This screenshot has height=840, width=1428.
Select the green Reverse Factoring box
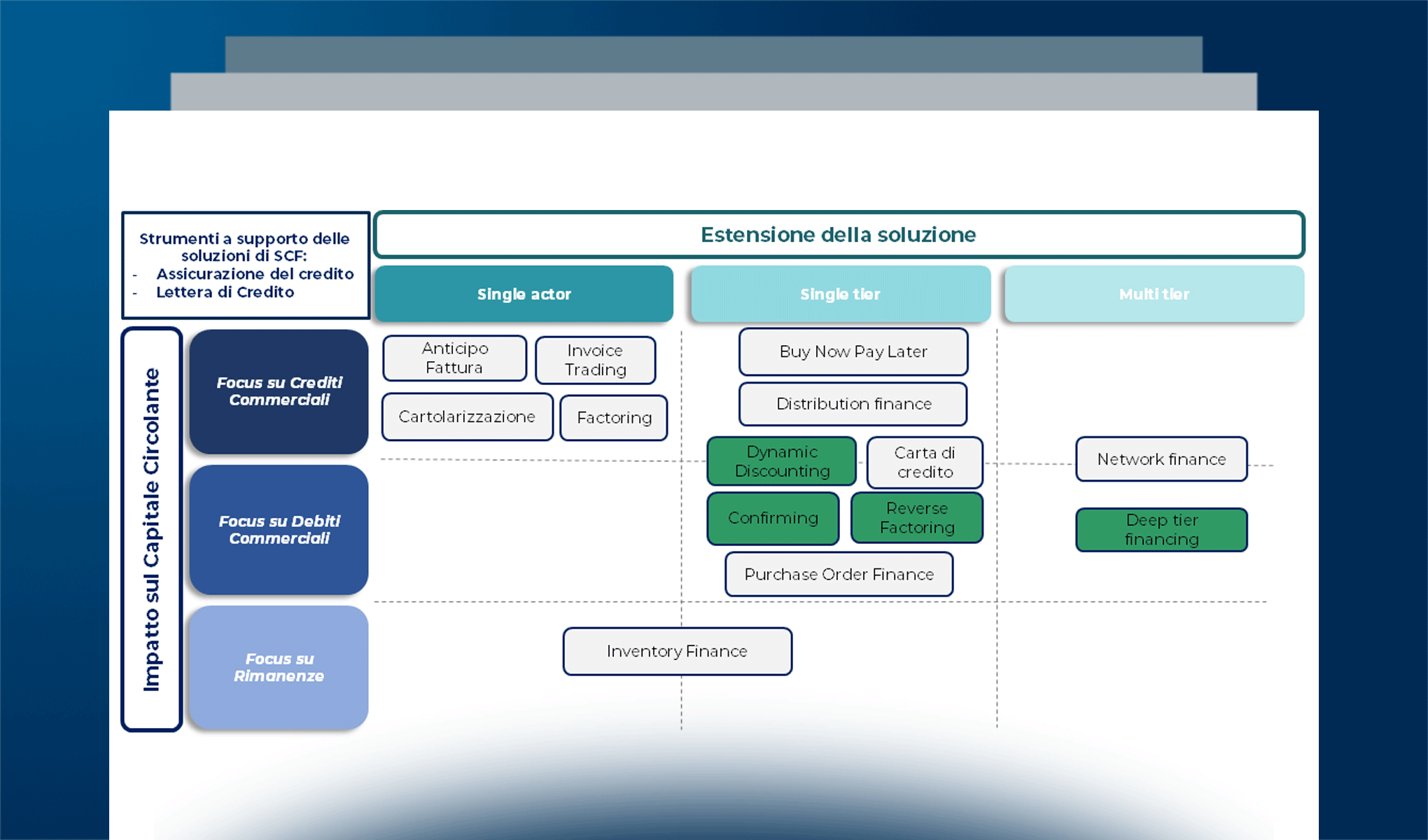click(x=916, y=518)
